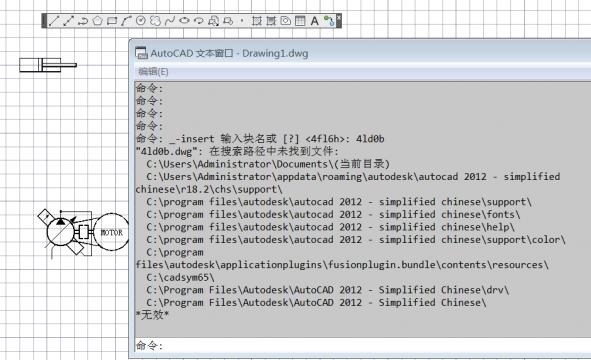Viewport: 591px width, 360px height.
Task: Open the Table tool
Action: [x=300, y=21]
